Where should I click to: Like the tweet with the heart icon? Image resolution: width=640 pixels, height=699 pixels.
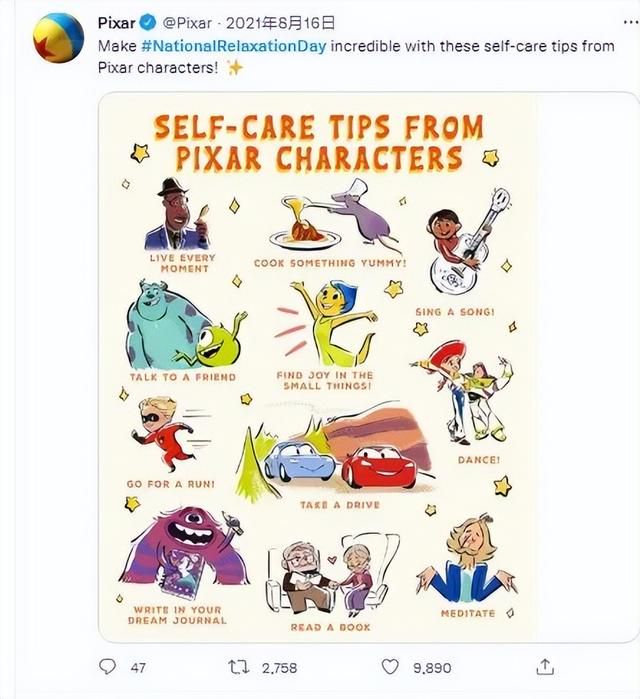[x=390, y=667]
